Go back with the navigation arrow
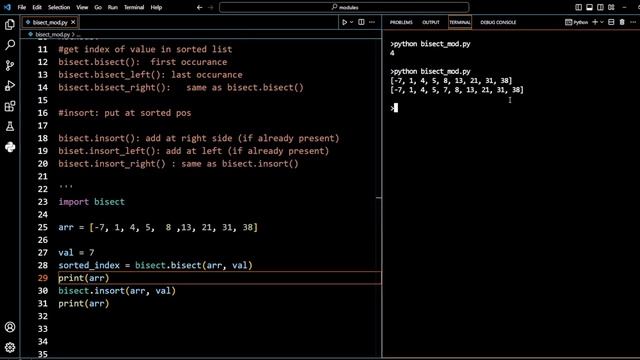Screen dimensions: 640x360 click(200, 7)
